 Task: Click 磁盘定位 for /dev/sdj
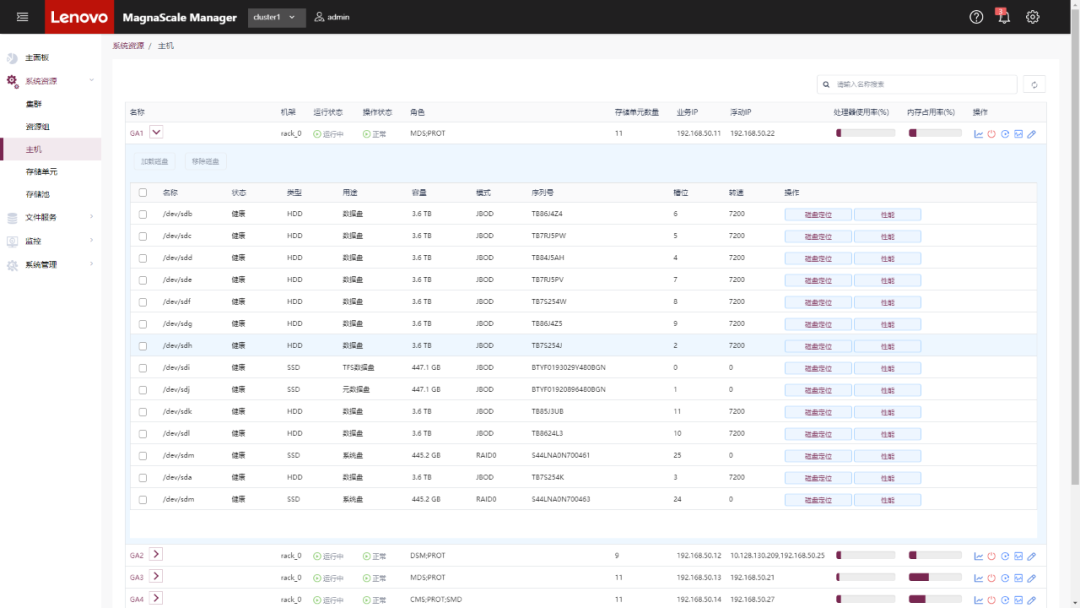coord(818,390)
